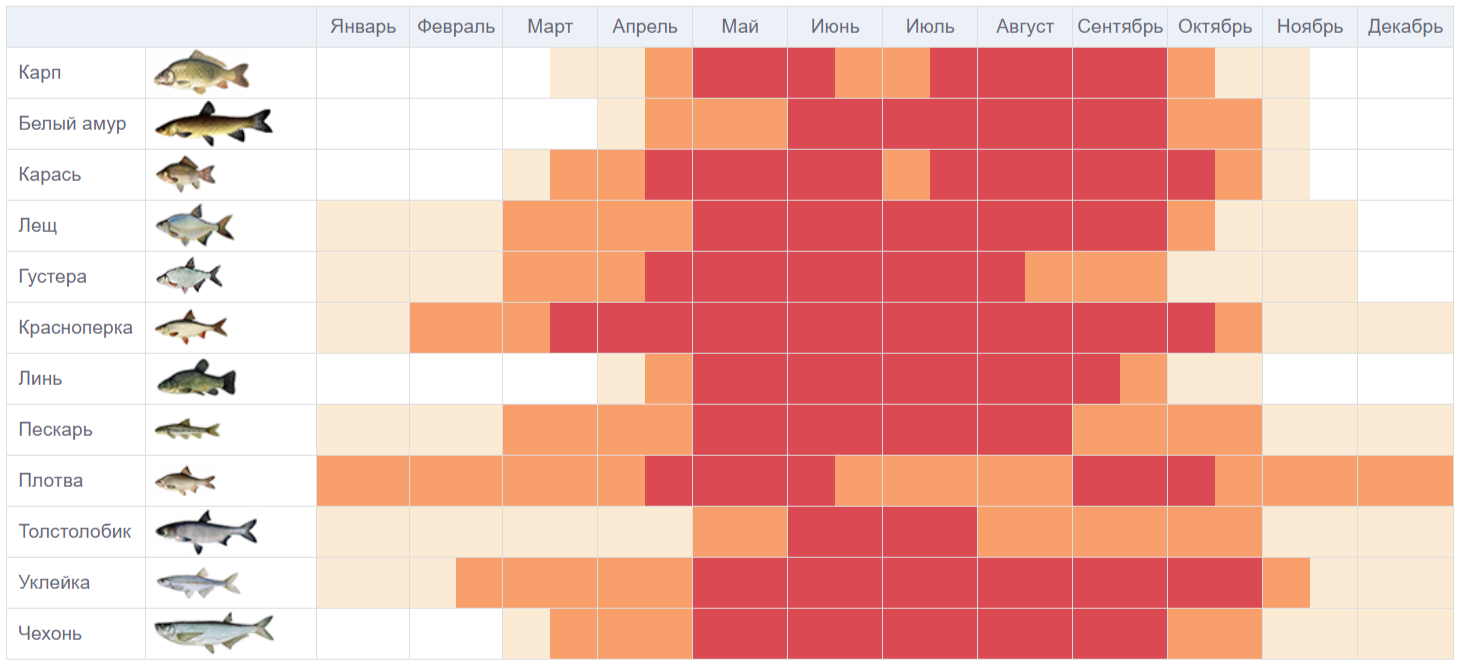Click Плотва's orange January cell
The width and height of the screenshot is (1458, 665).
coord(363,481)
